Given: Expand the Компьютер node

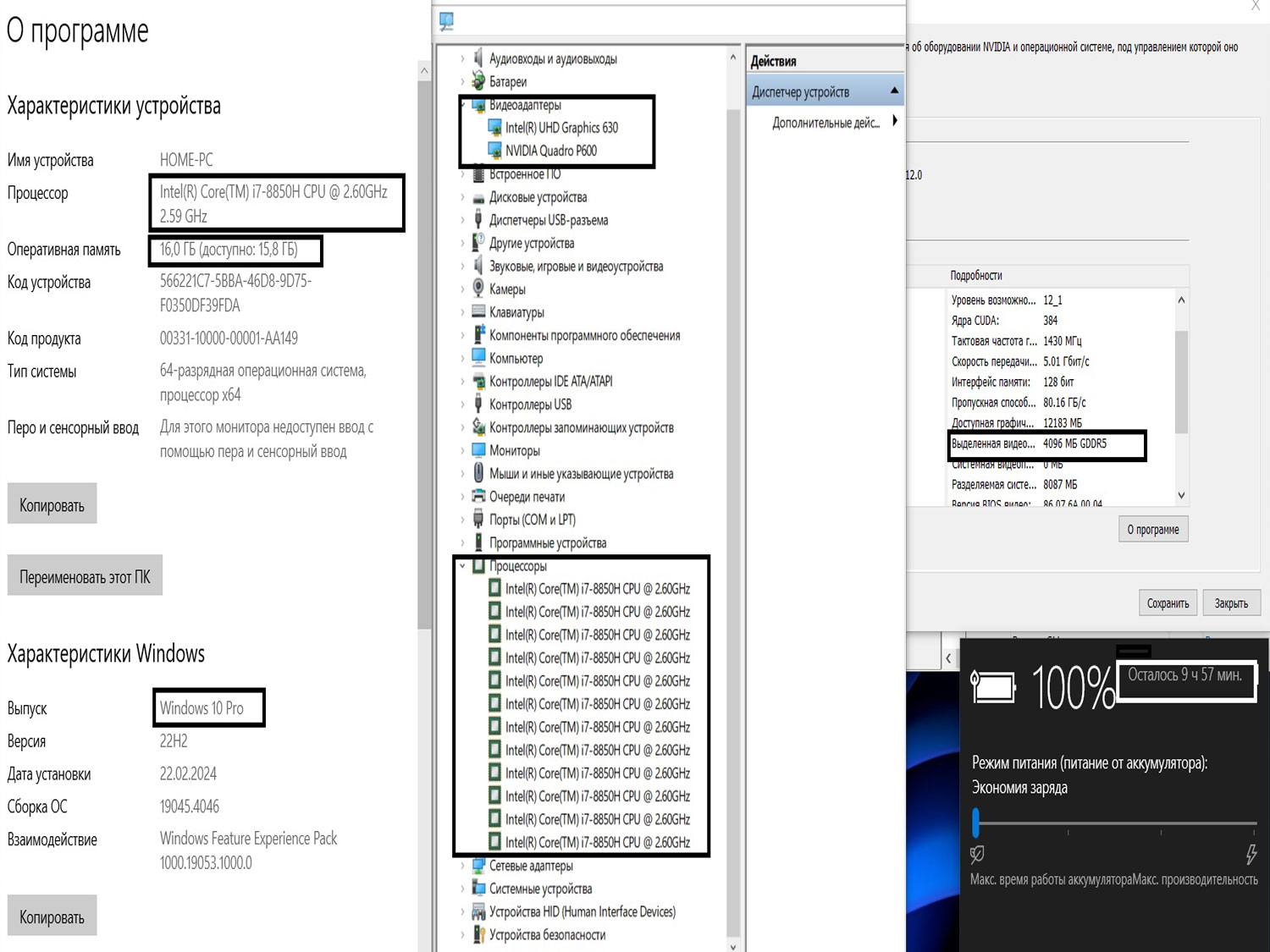Looking at the screenshot, I should pyautogui.click(x=462, y=359).
